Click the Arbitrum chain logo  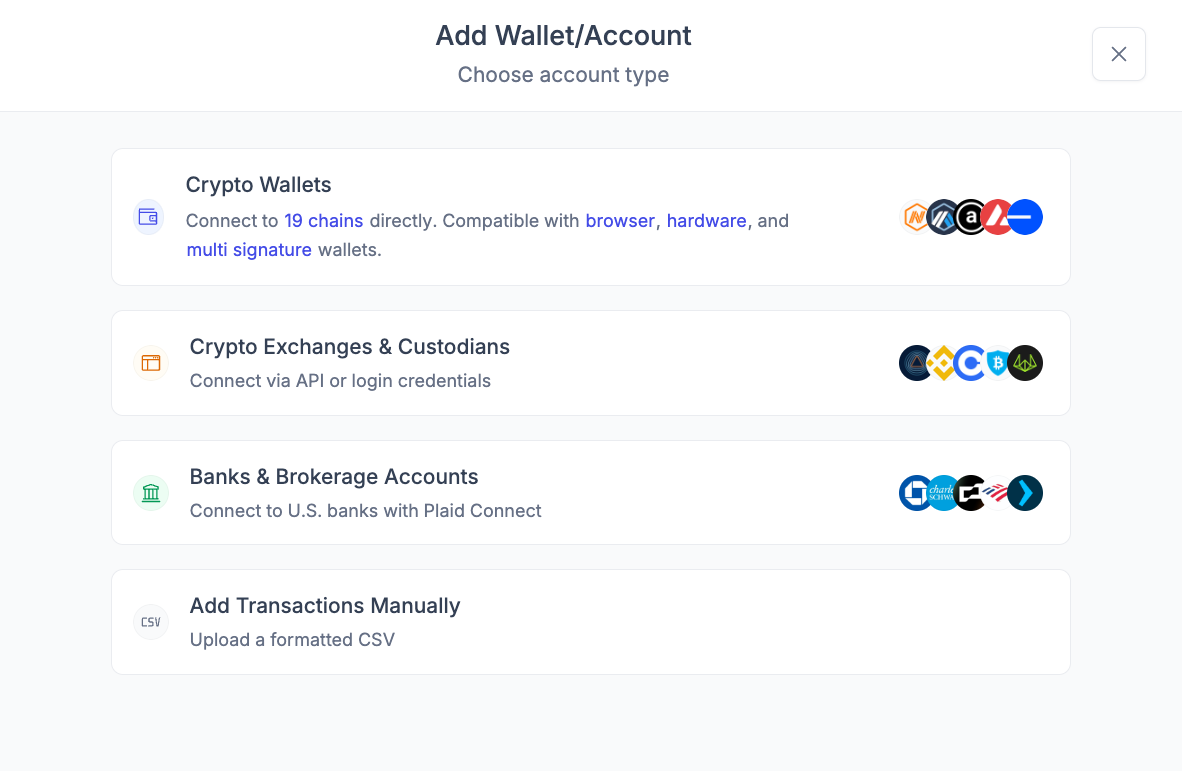pos(943,217)
